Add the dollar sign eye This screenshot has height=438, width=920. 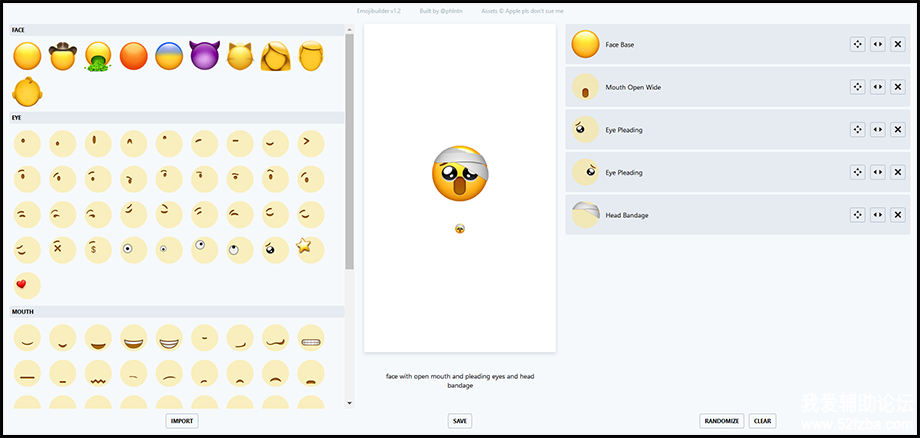pos(98,250)
